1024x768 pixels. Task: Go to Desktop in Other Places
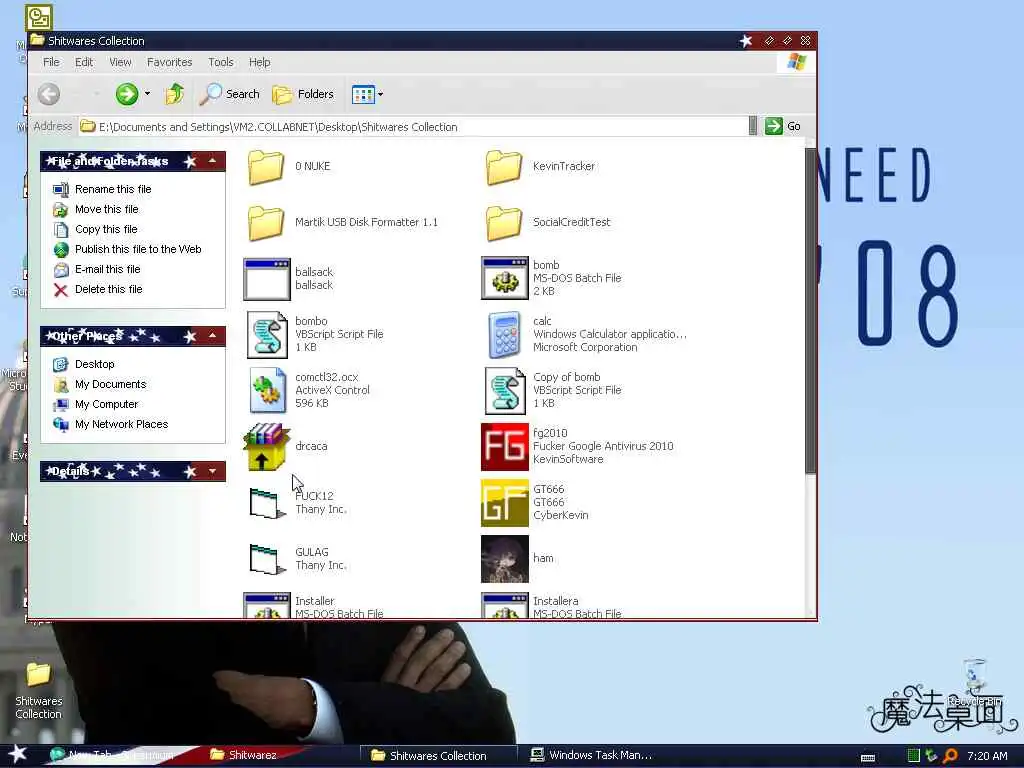pyautogui.click(x=95, y=364)
